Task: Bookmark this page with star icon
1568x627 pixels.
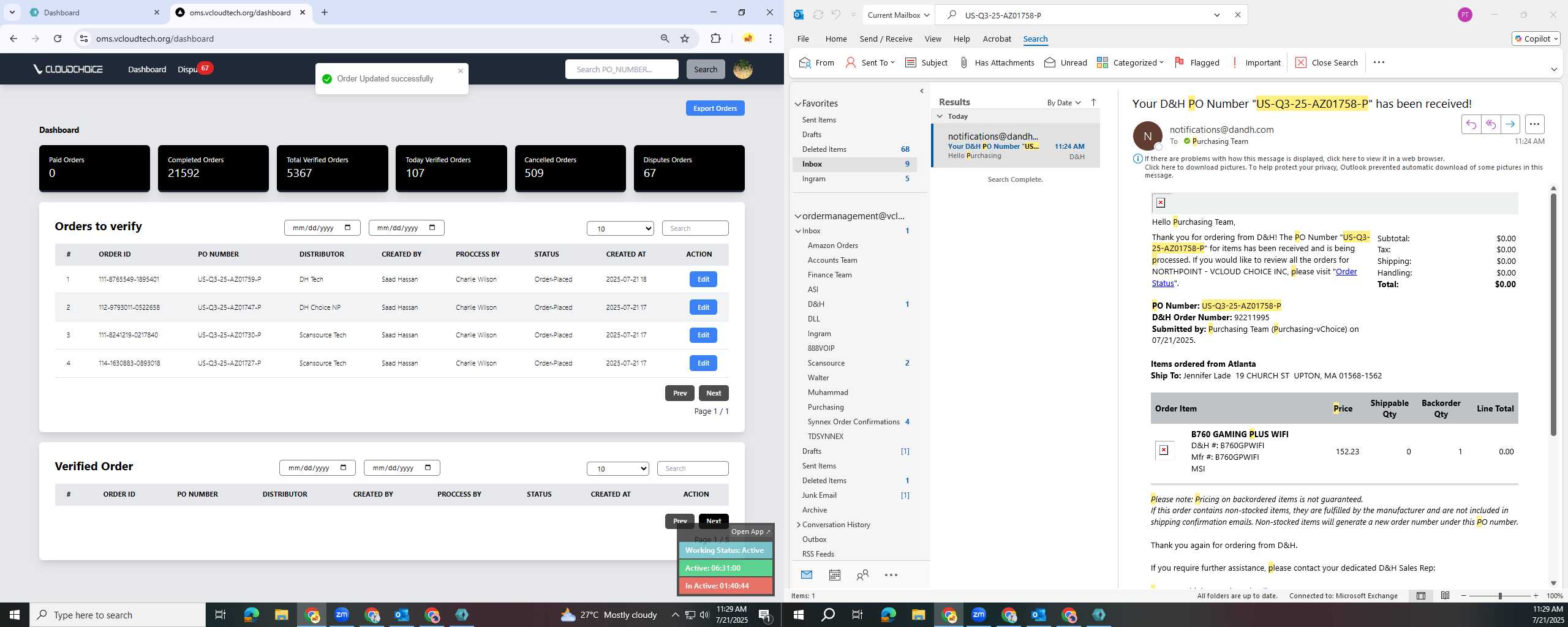Action: 685,39
